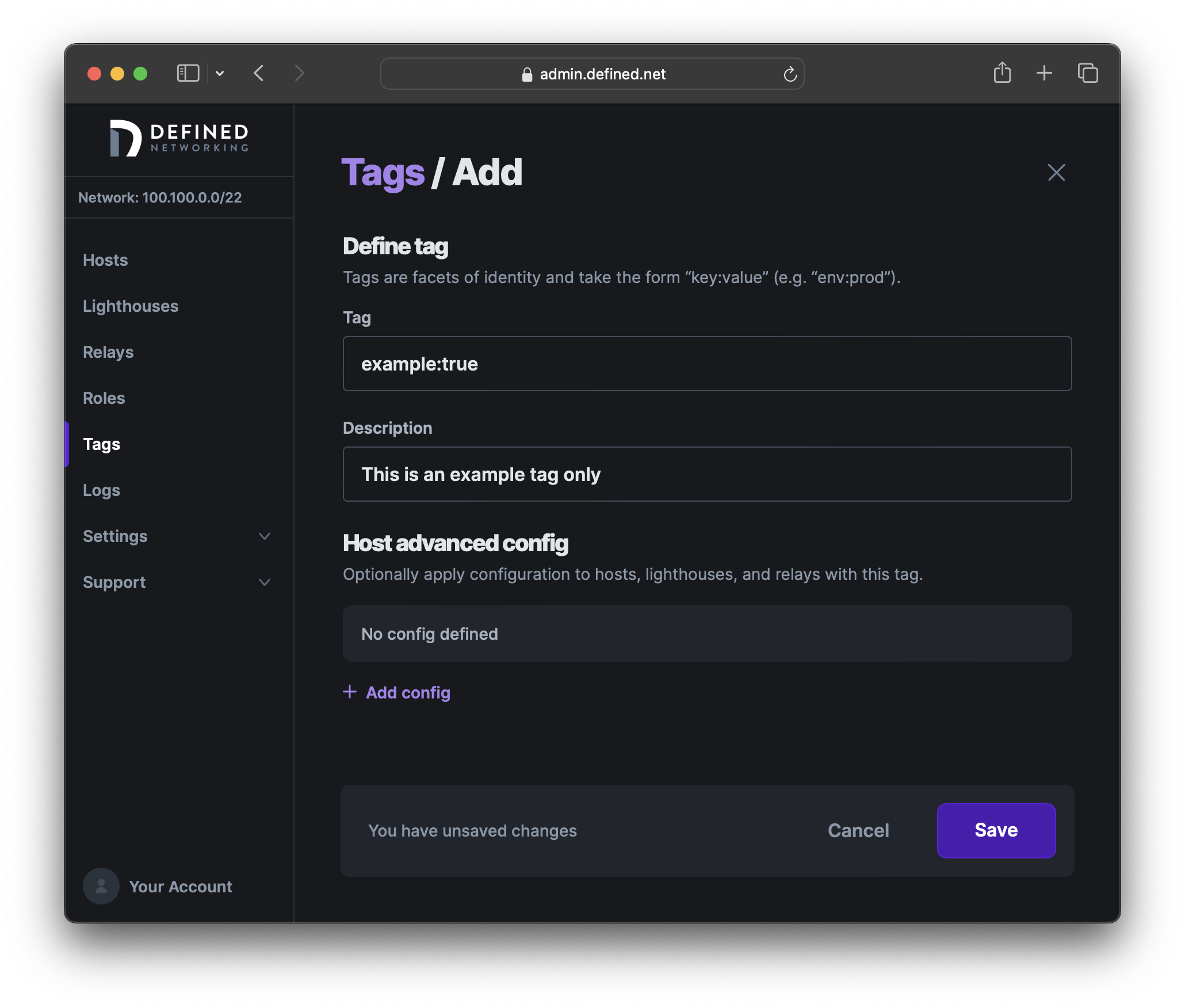The width and height of the screenshot is (1185, 1008).
Task: Click the Safari share icon
Action: [x=1003, y=73]
